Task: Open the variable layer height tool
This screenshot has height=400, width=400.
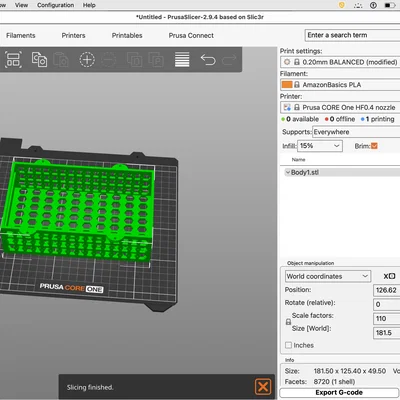Action: tap(182, 59)
